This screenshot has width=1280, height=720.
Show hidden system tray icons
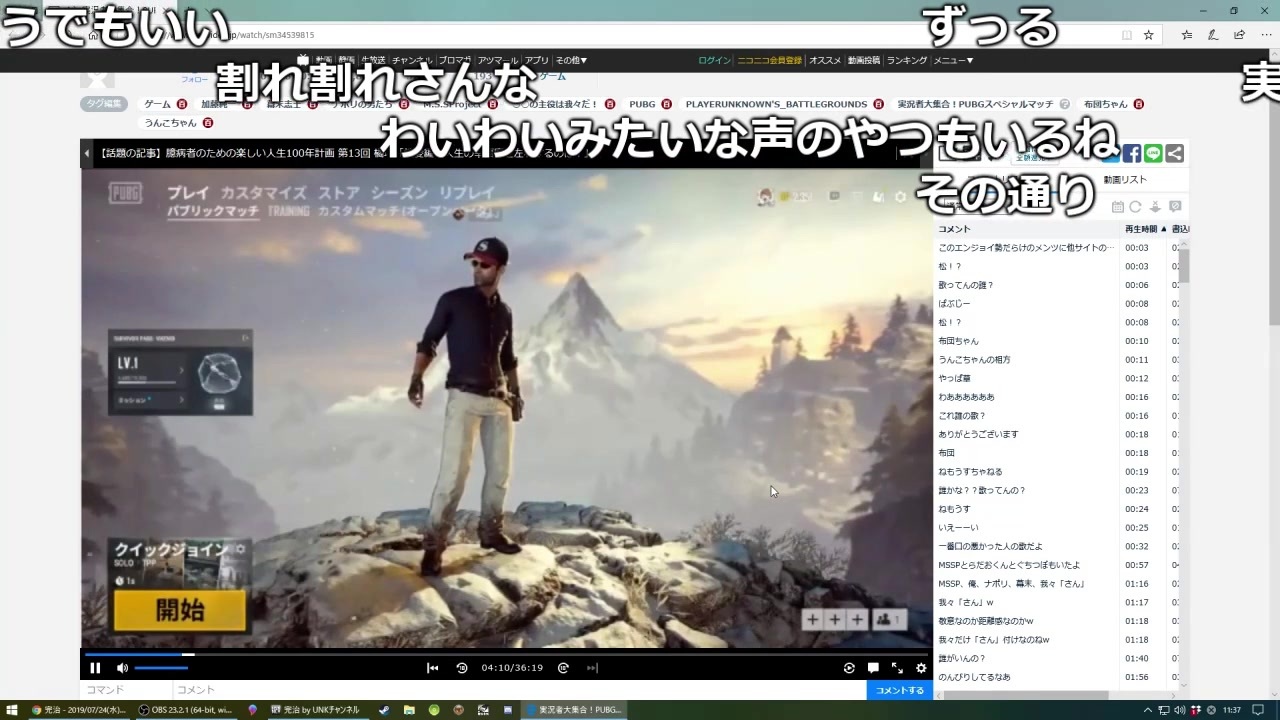pos(1147,710)
